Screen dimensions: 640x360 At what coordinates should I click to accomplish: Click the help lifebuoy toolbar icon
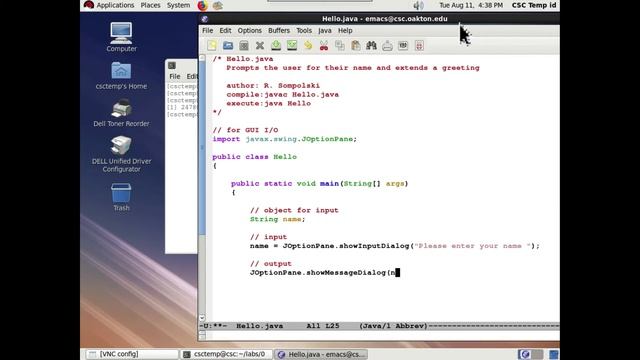(x=419, y=46)
